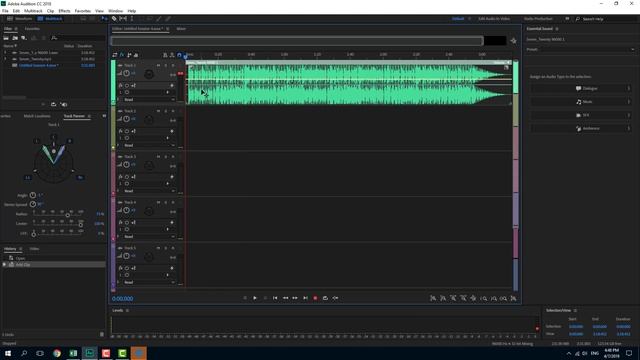640x360 pixels.
Task: Open the workspace overflow chevron menu
Action: pyautogui.click(x=567, y=19)
